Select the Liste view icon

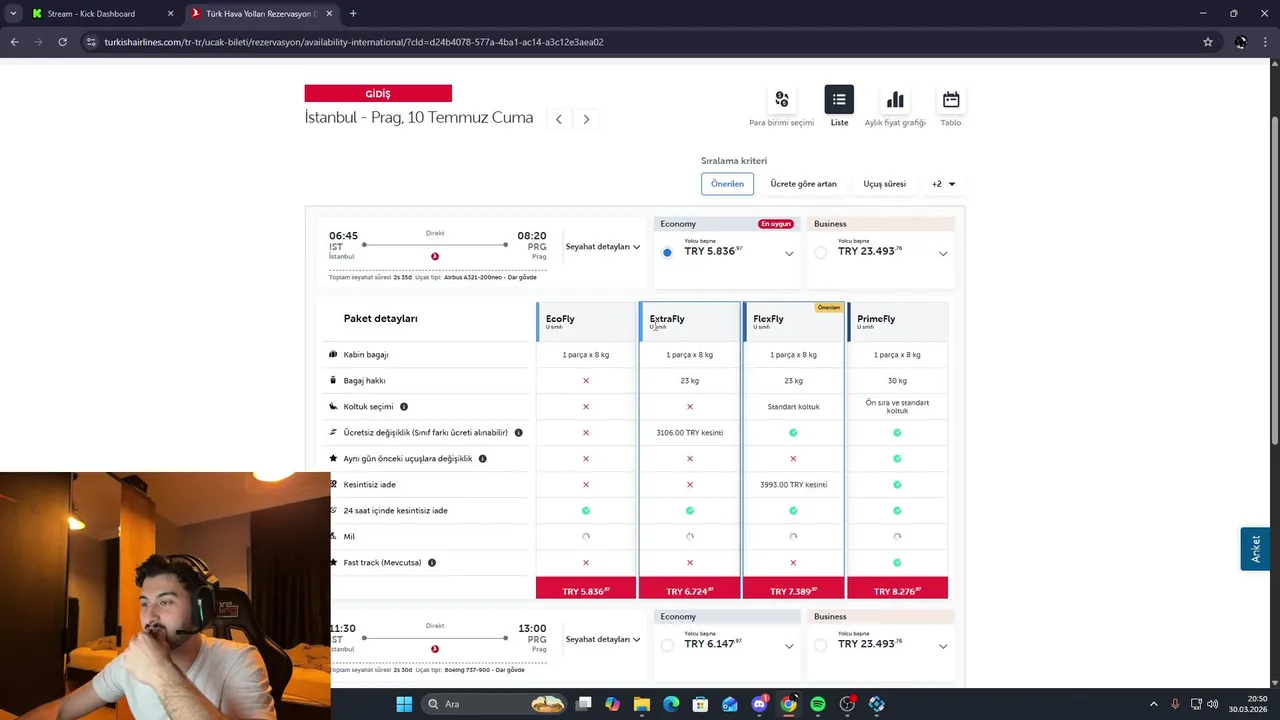click(x=839, y=100)
